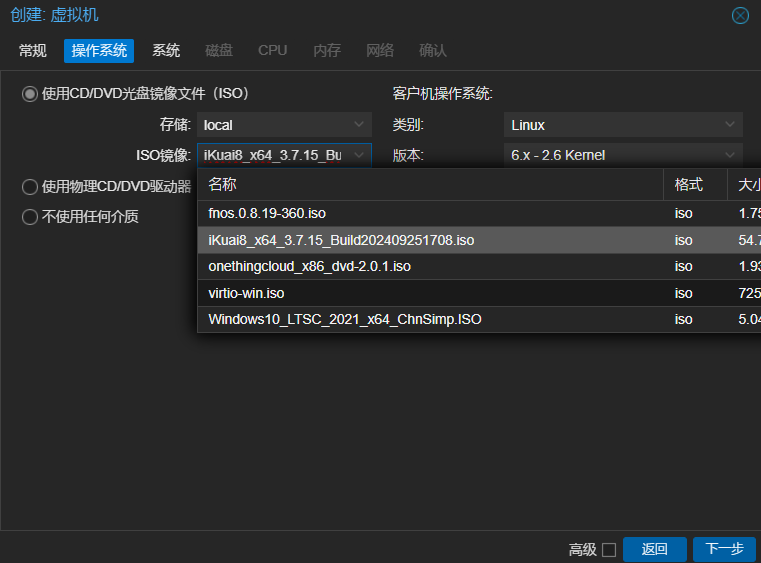Select the virtio-win.iso entry
This screenshot has height=563, width=761.
coord(246,293)
